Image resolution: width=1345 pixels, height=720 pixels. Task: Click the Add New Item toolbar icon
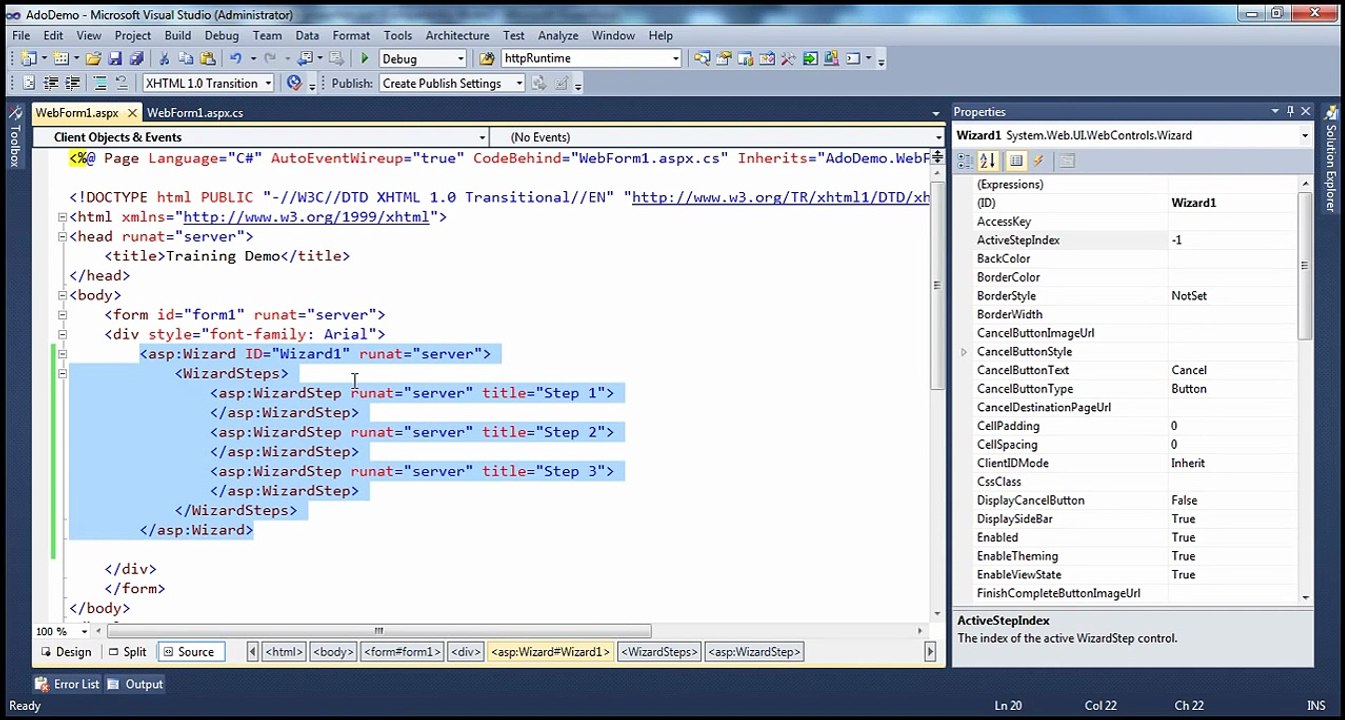pos(60,59)
